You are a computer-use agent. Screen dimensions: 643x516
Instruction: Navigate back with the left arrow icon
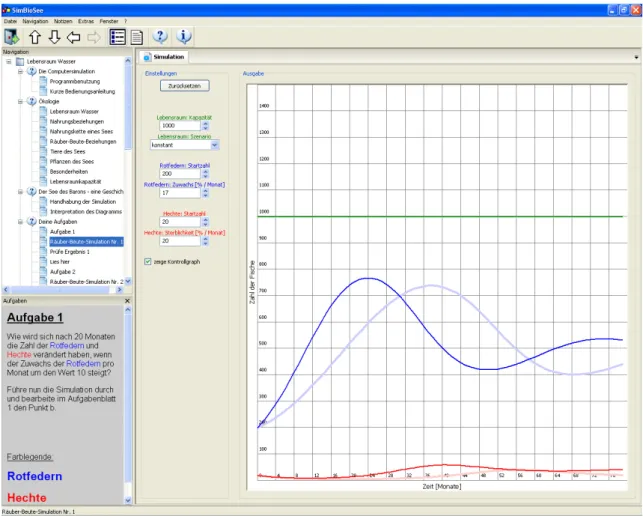click(x=73, y=37)
